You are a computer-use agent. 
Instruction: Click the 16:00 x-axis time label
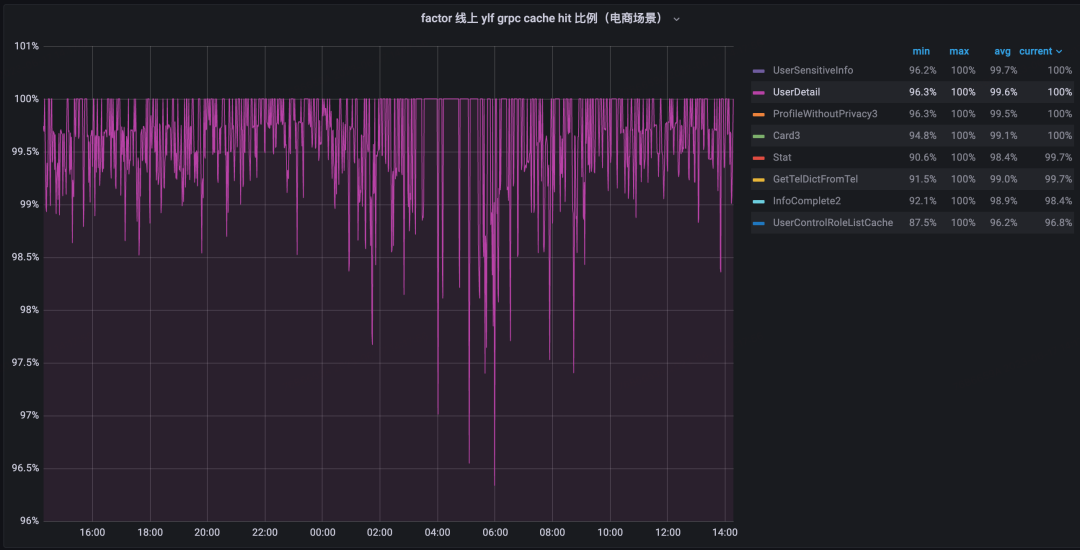coord(92,533)
